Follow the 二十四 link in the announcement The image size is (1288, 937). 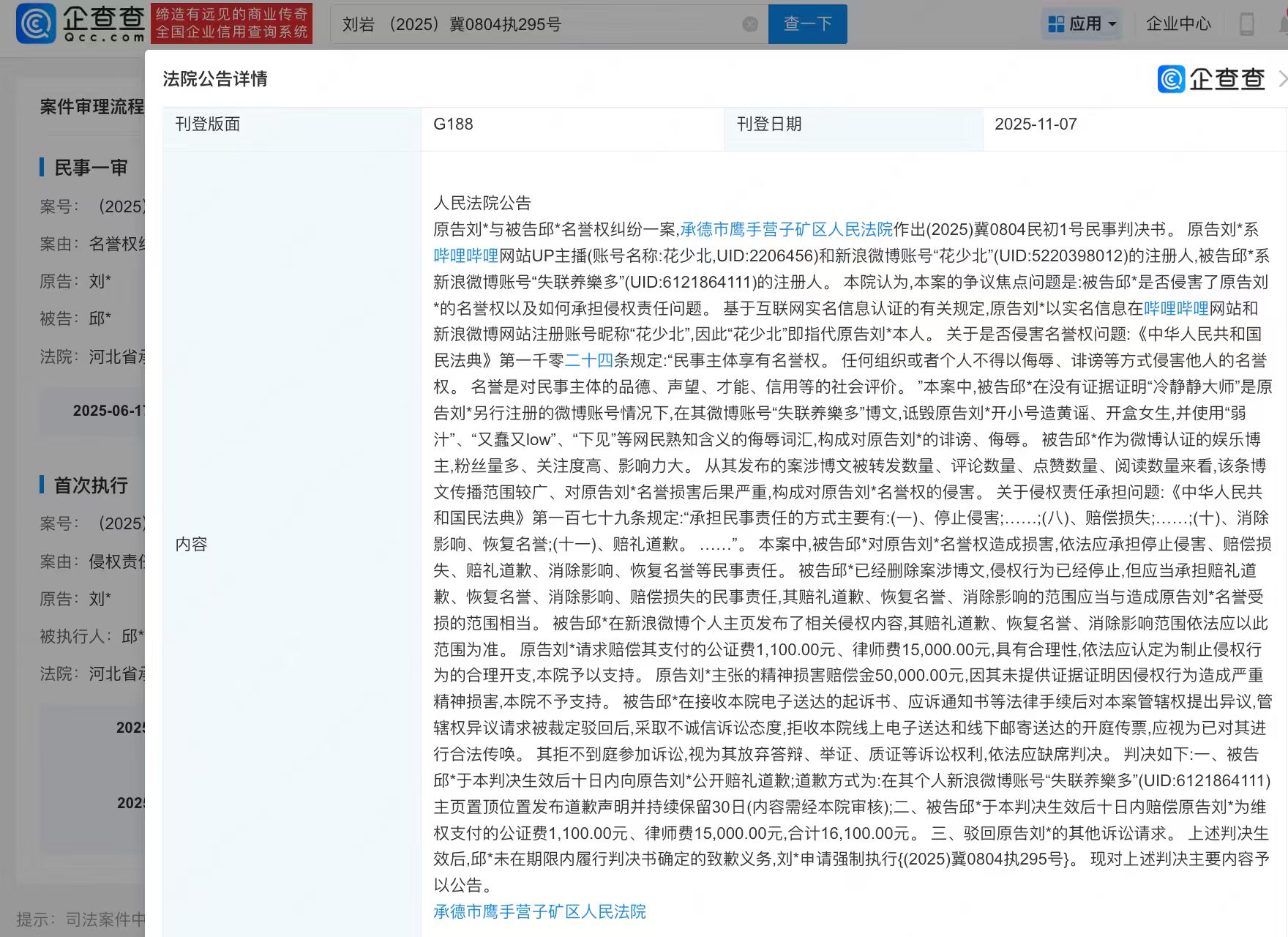[x=588, y=361]
